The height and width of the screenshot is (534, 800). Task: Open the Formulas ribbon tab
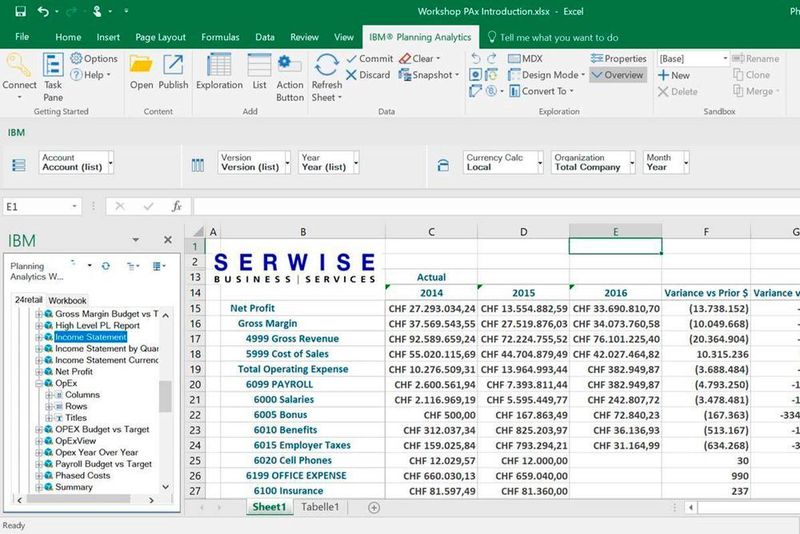[220, 37]
